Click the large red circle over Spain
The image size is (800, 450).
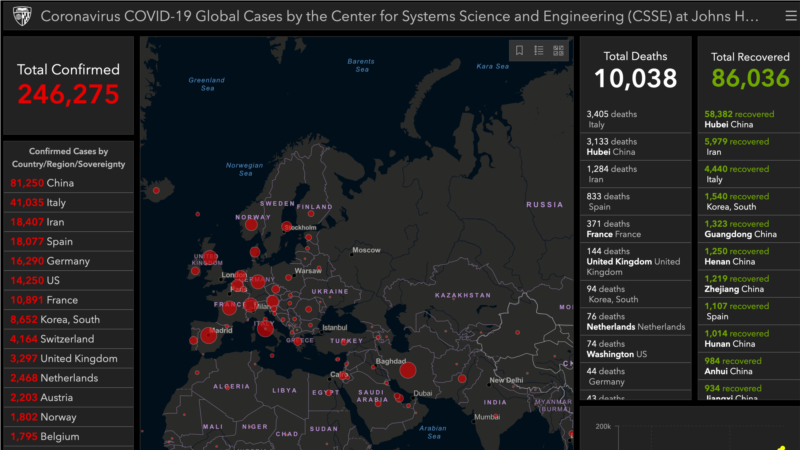point(209,335)
